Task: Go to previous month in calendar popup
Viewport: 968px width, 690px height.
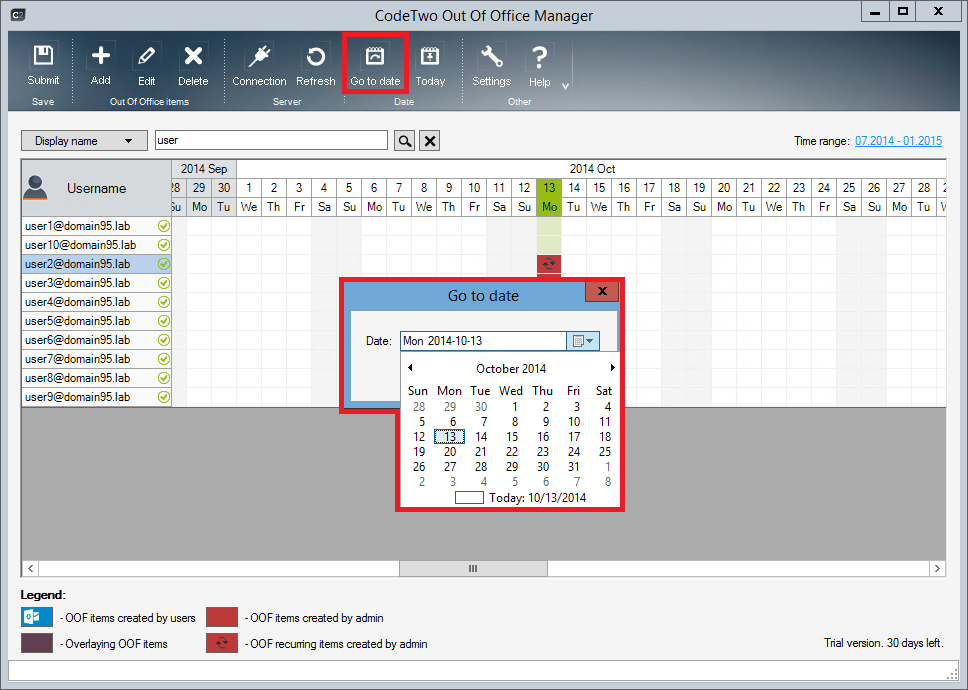Action: click(410, 368)
